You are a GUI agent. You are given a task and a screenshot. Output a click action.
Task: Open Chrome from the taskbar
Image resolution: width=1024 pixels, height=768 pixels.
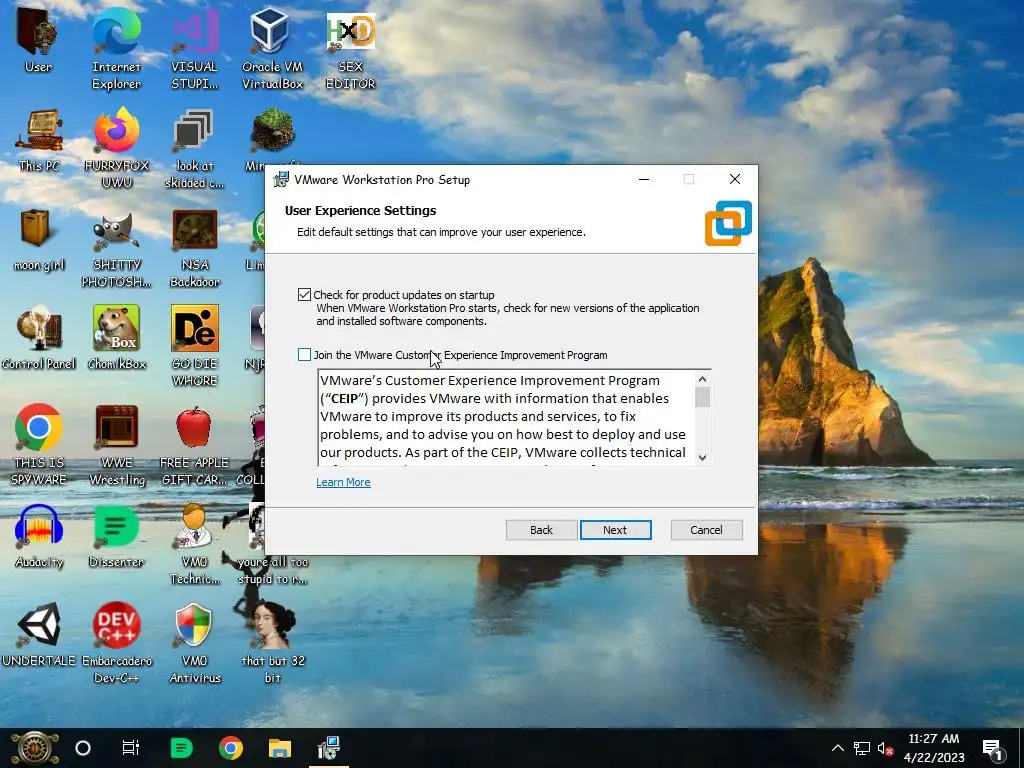[x=231, y=748]
